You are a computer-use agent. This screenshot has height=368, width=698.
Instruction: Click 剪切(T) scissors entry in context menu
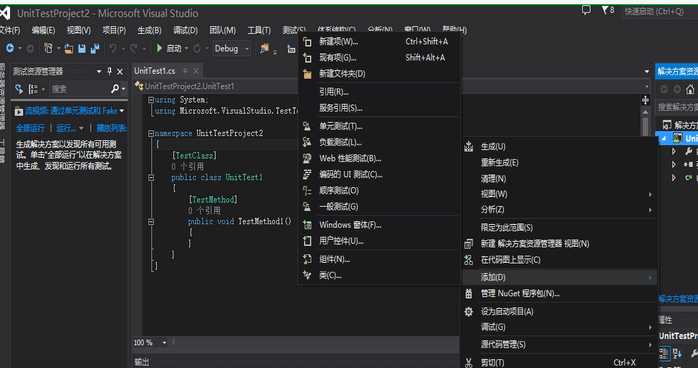[x=560, y=363]
